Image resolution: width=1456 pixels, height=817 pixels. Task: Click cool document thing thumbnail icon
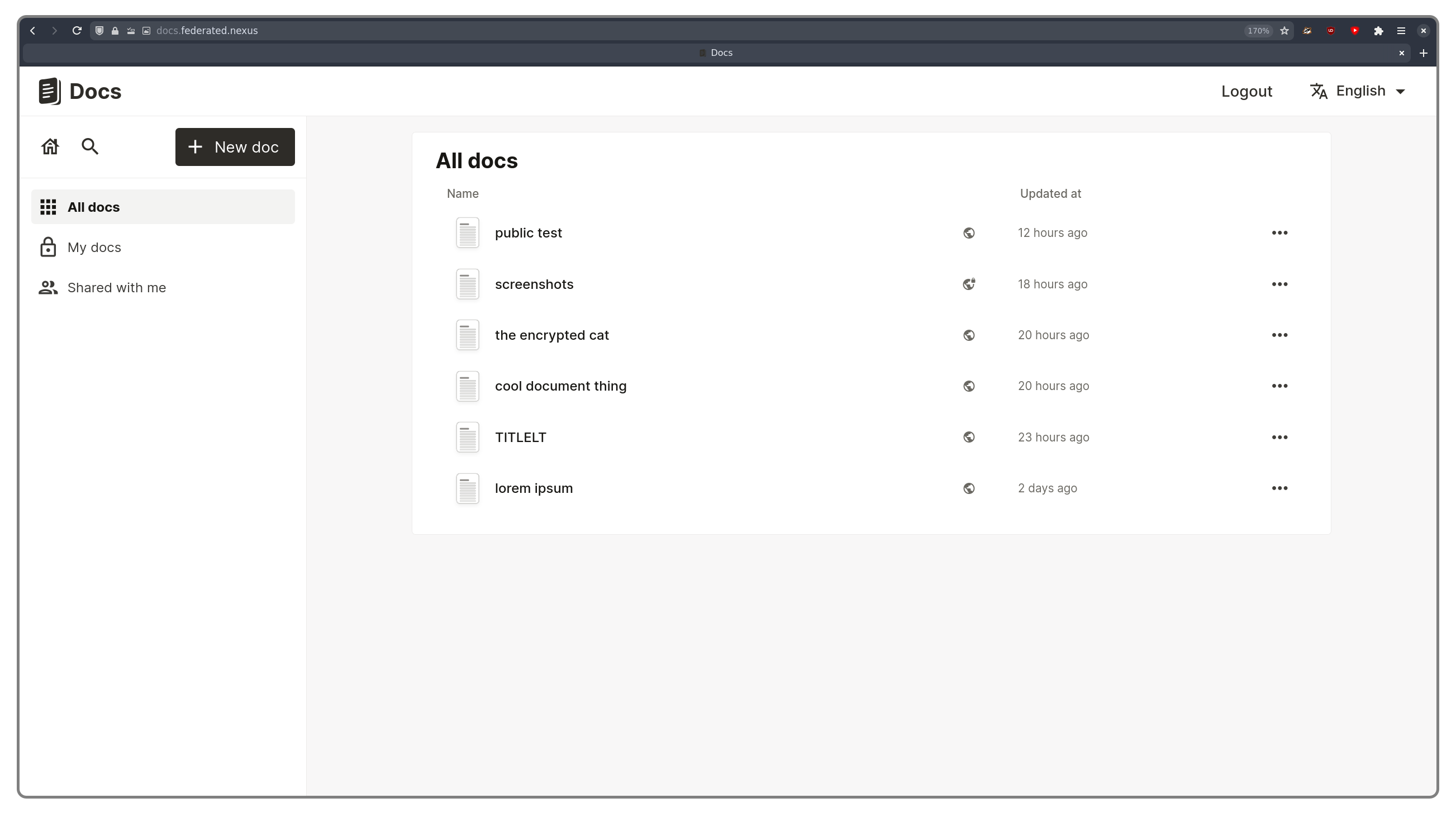click(x=468, y=386)
